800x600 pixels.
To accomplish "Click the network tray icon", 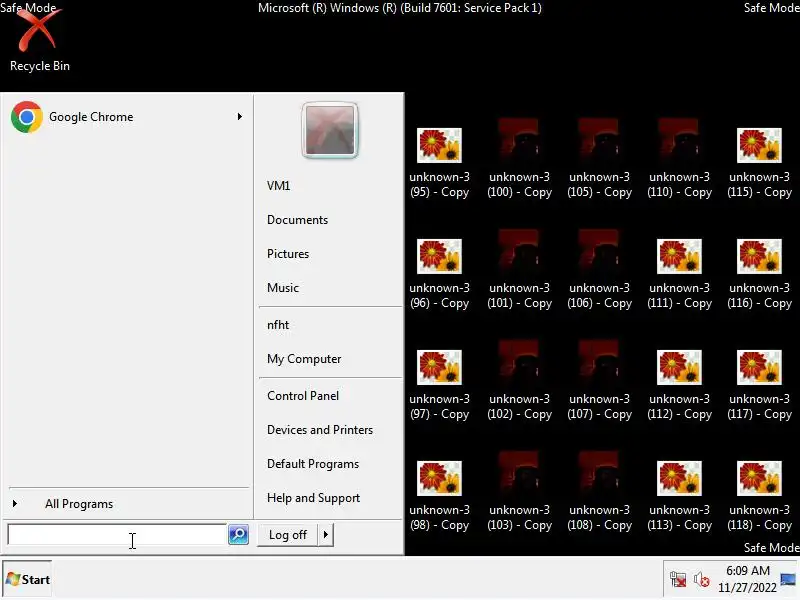I will [x=678, y=580].
